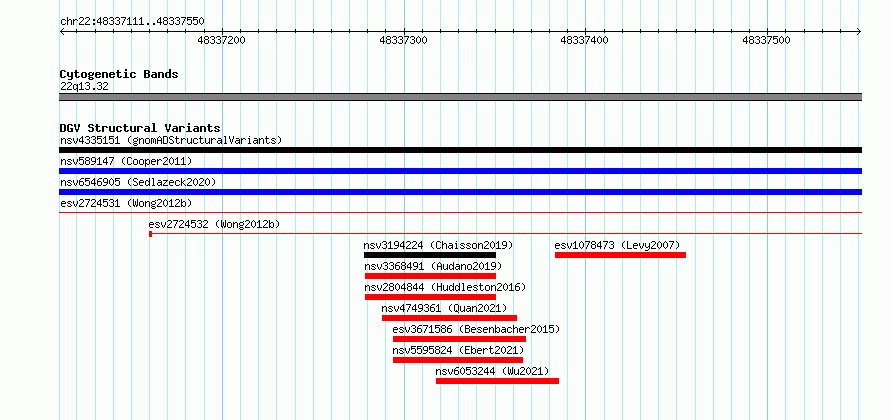The height and width of the screenshot is (420, 890).
Task: Click the nsv4335151 gnomADStructuralVariants label
Action: pyautogui.click(x=171, y=140)
